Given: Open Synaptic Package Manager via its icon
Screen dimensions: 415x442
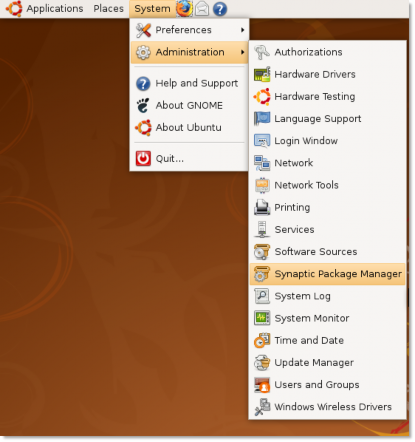Looking at the screenshot, I should tap(262, 274).
